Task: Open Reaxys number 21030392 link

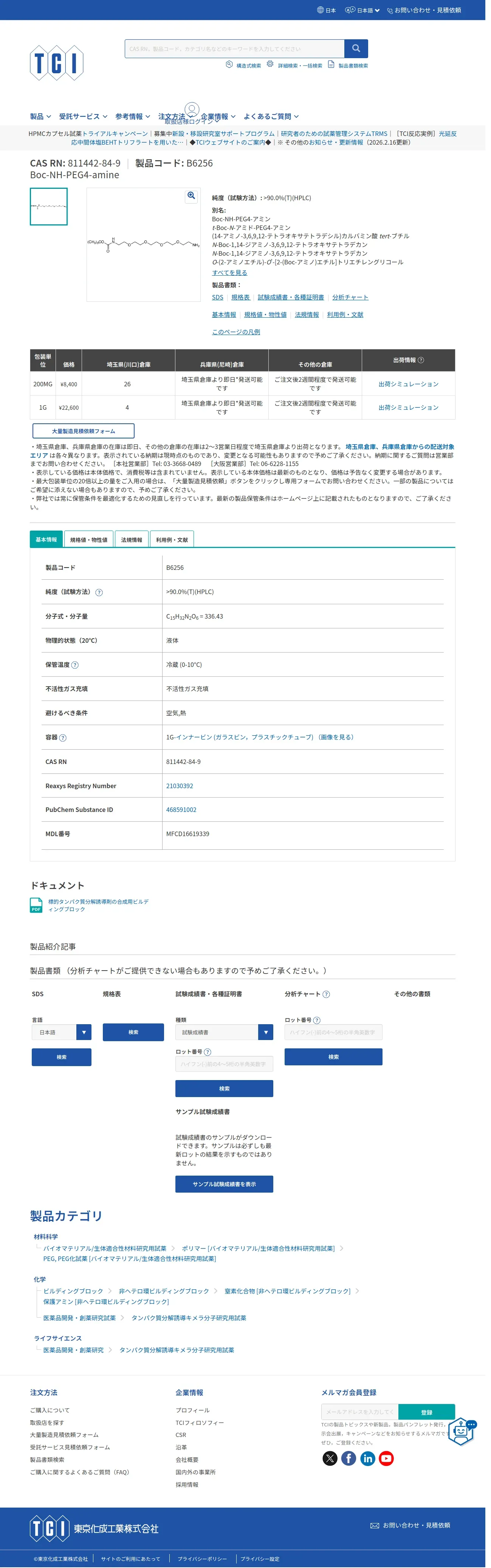Action: (181, 794)
